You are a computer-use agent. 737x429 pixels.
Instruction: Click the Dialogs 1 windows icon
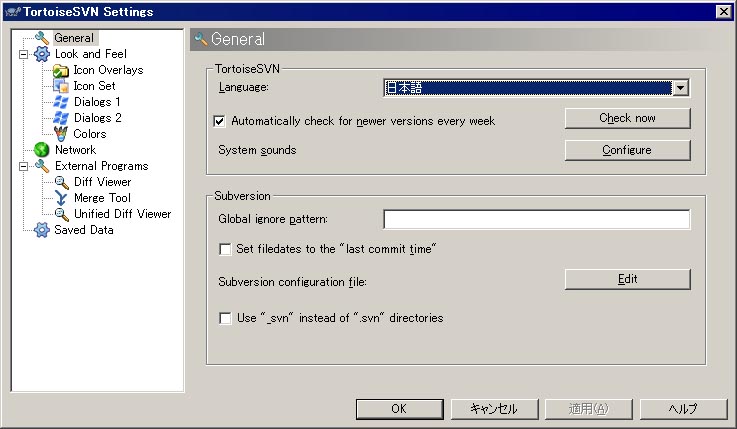(x=61, y=102)
